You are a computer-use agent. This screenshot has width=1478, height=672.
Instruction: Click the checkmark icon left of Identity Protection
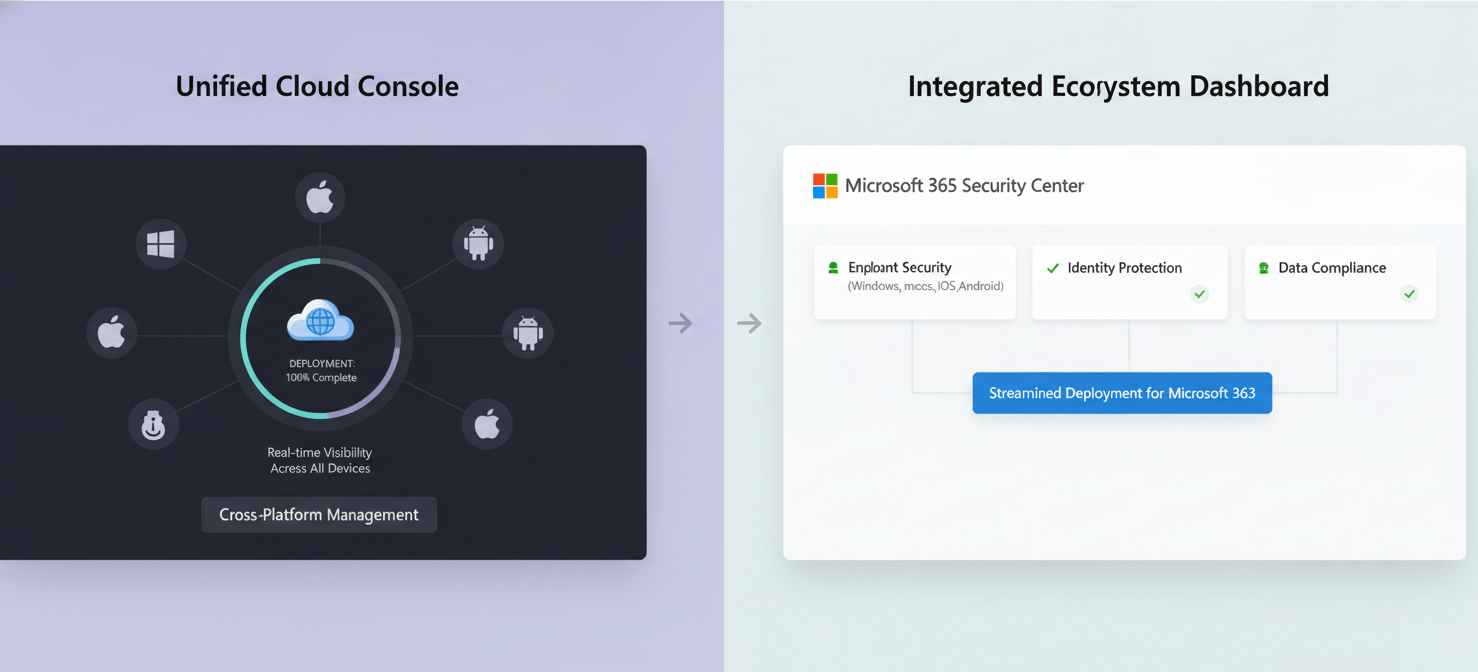point(1052,268)
